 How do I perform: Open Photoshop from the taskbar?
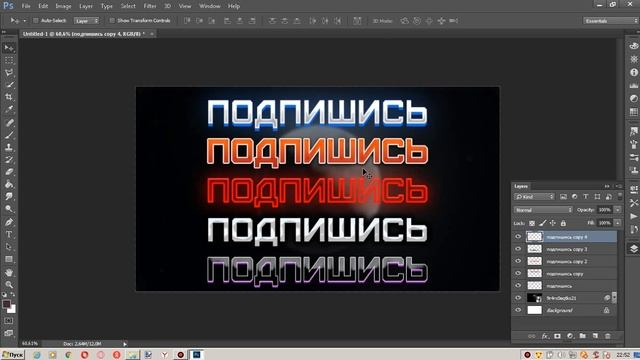coord(197,355)
